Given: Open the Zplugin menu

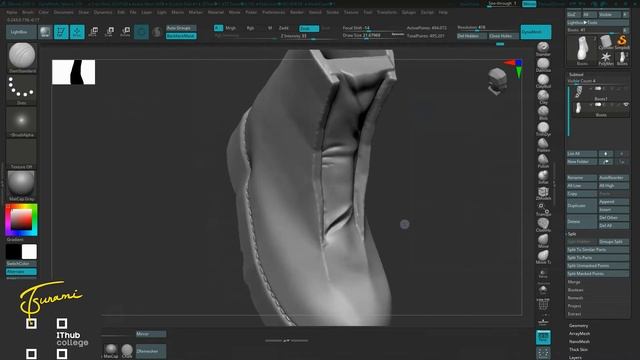Looking at the screenshot, I should click(409, 13).
